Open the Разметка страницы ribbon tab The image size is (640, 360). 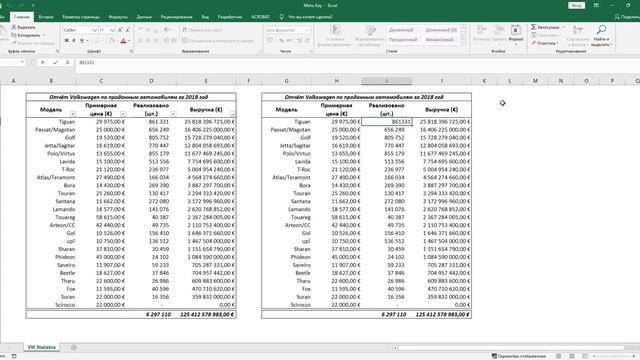click(x=81, y=17)
